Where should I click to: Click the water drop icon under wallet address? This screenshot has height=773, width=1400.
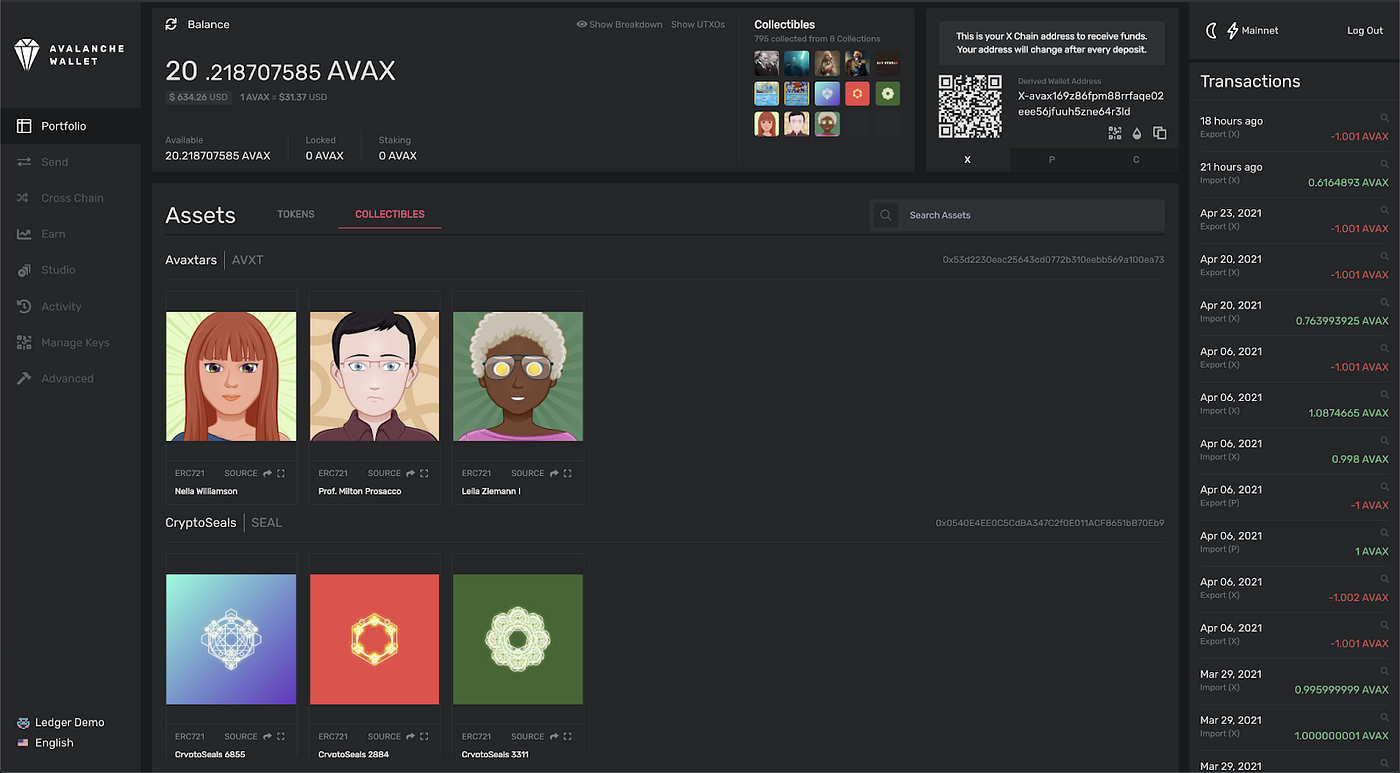tap(1137, 133)
